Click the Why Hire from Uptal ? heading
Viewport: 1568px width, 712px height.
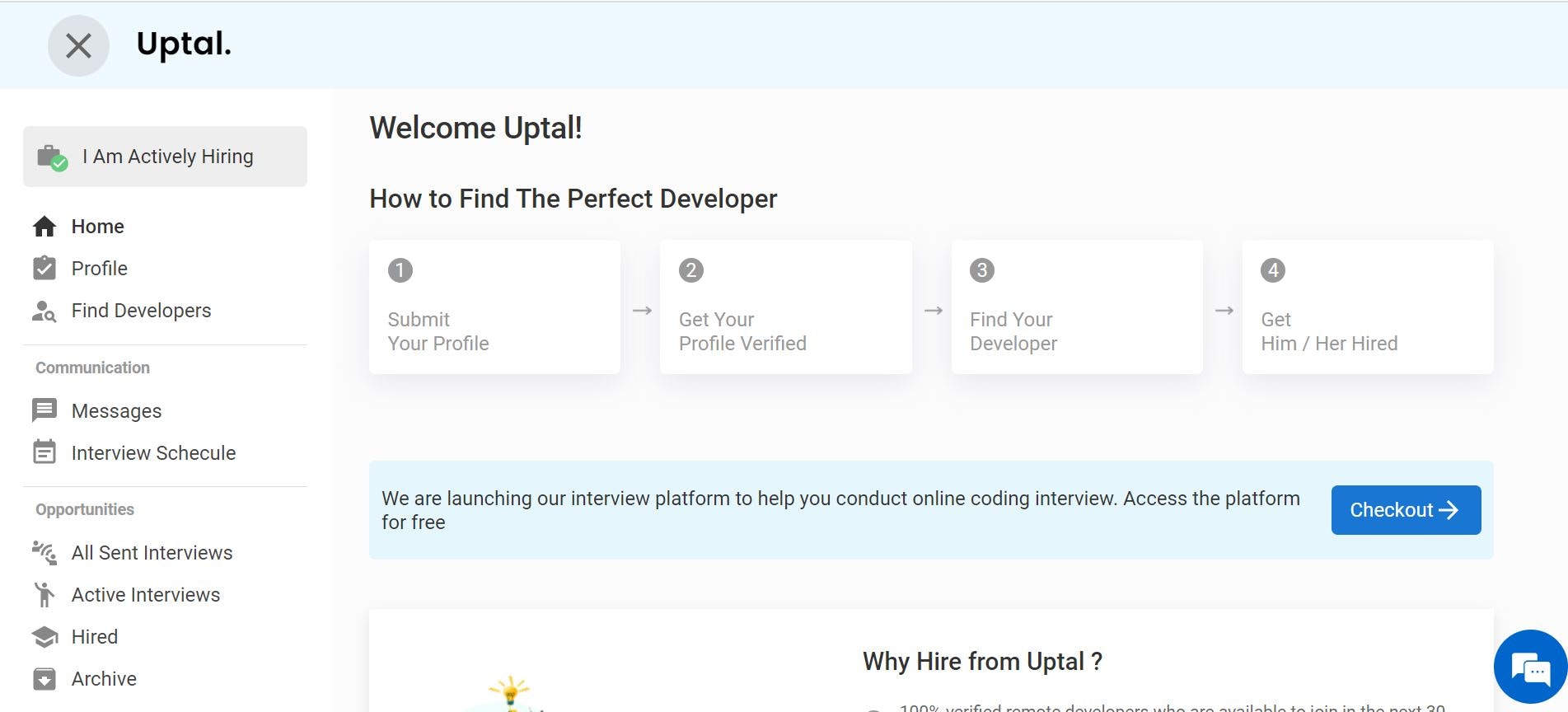click(x=982, y=662)
